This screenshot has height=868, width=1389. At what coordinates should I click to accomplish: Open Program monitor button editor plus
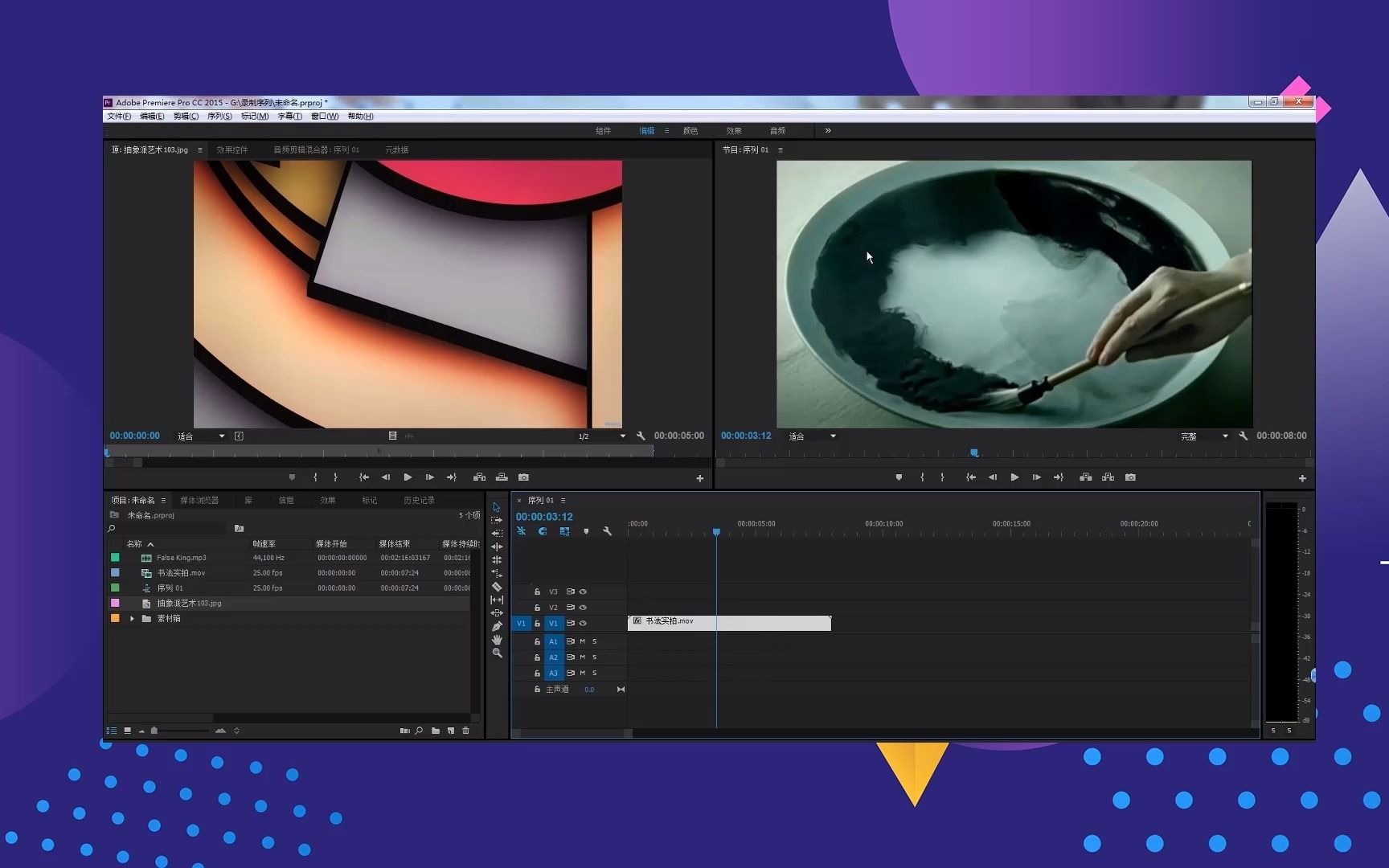pyautogui.click(x=1302, y=478)
